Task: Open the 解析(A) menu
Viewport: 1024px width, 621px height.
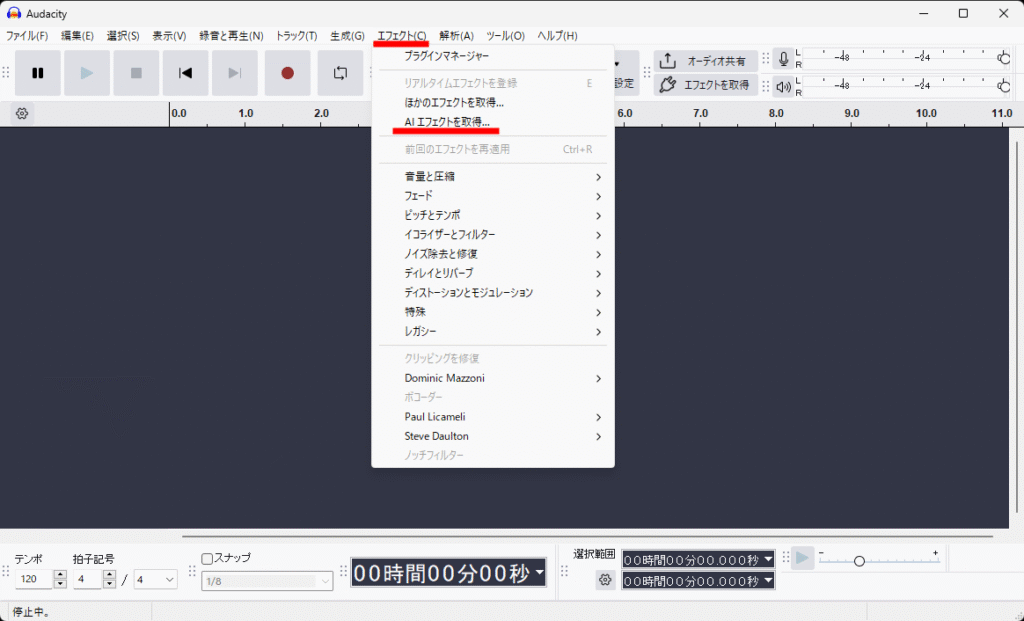Action: tap(456, 36)
